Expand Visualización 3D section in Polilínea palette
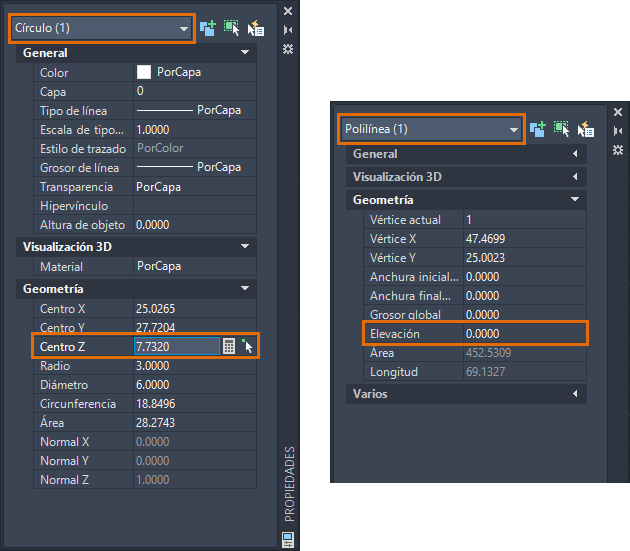 click(x=575, y=176)
